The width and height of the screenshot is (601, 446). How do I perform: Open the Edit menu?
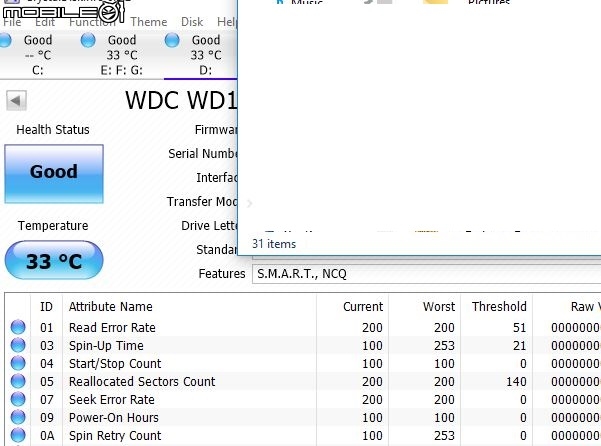coord(45,22)
